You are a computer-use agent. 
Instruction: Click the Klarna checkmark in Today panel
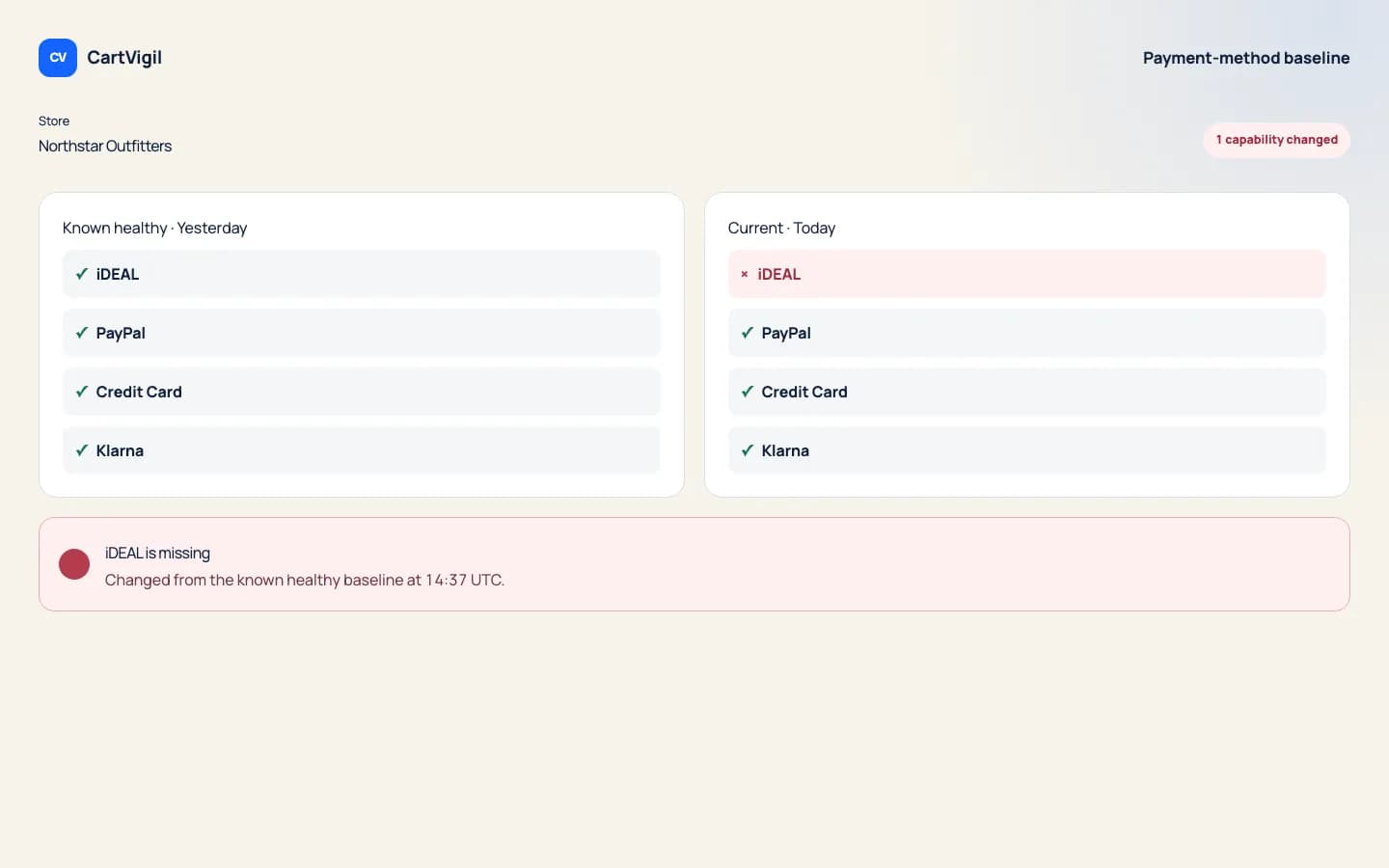[x=748, y=450]
